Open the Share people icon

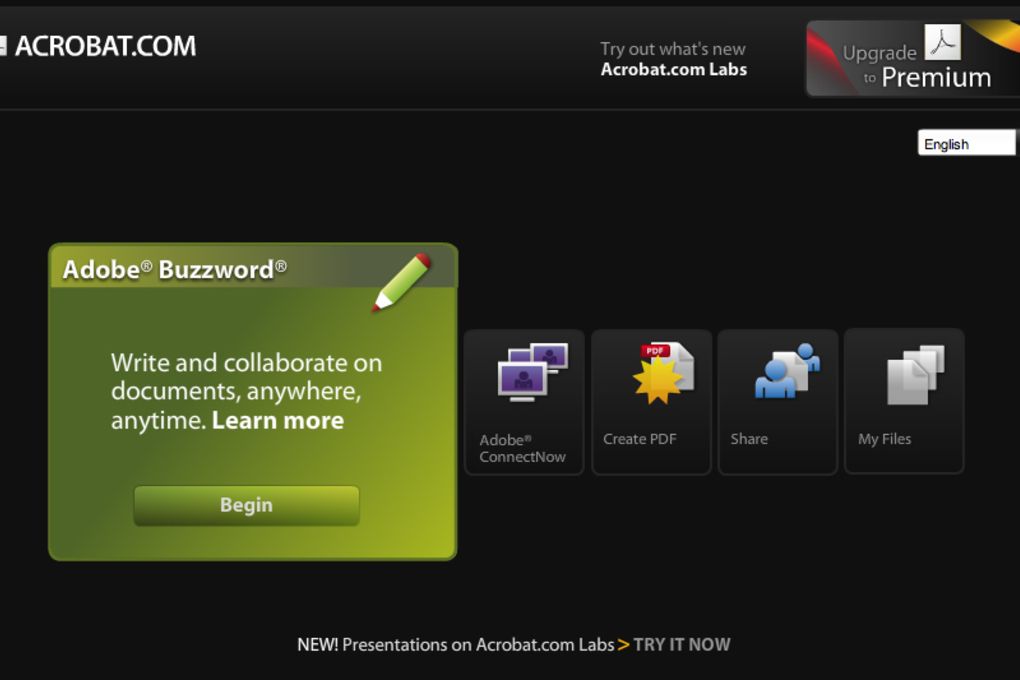pyautogui.click(x=787, y=371)
